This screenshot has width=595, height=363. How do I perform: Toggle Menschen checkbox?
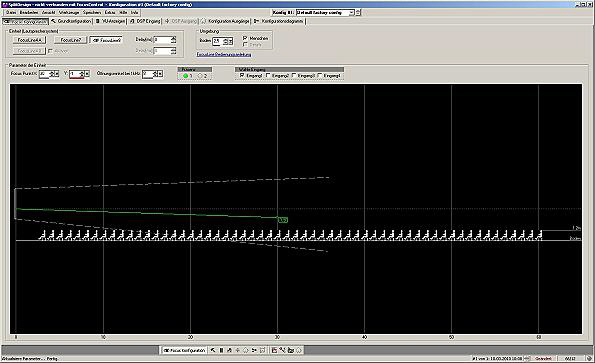coord(245,38)
